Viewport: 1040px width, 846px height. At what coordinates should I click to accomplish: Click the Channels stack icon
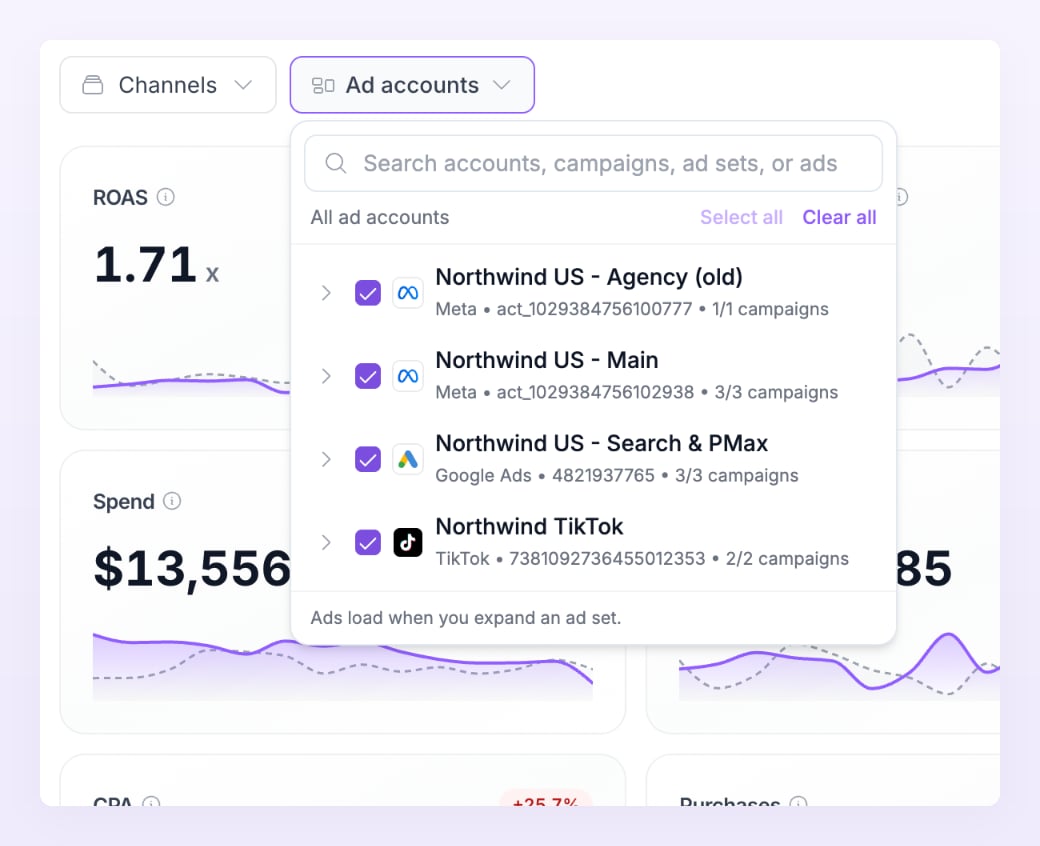(93, 85)
